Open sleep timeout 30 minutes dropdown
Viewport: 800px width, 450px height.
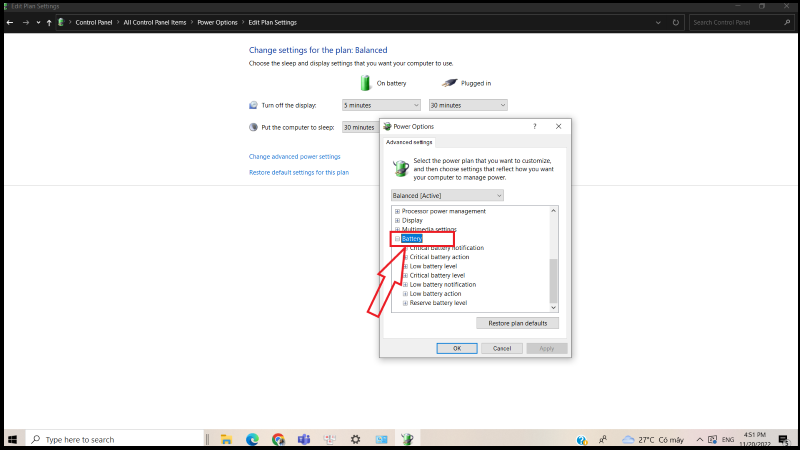click(x=361, y=127)
